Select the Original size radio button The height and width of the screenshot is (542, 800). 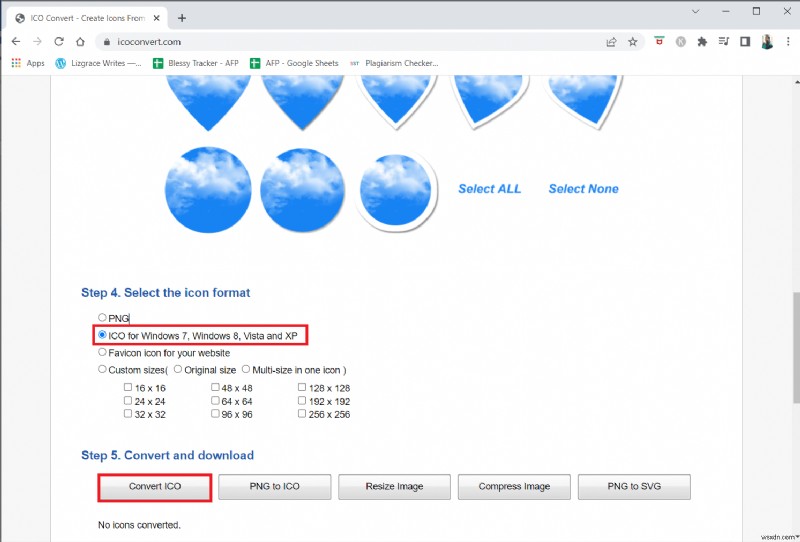click(178, 369)
